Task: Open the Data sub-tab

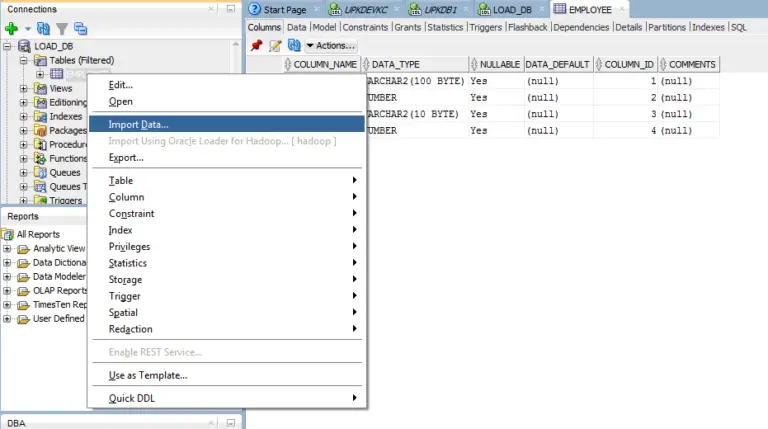Action: 296,27
